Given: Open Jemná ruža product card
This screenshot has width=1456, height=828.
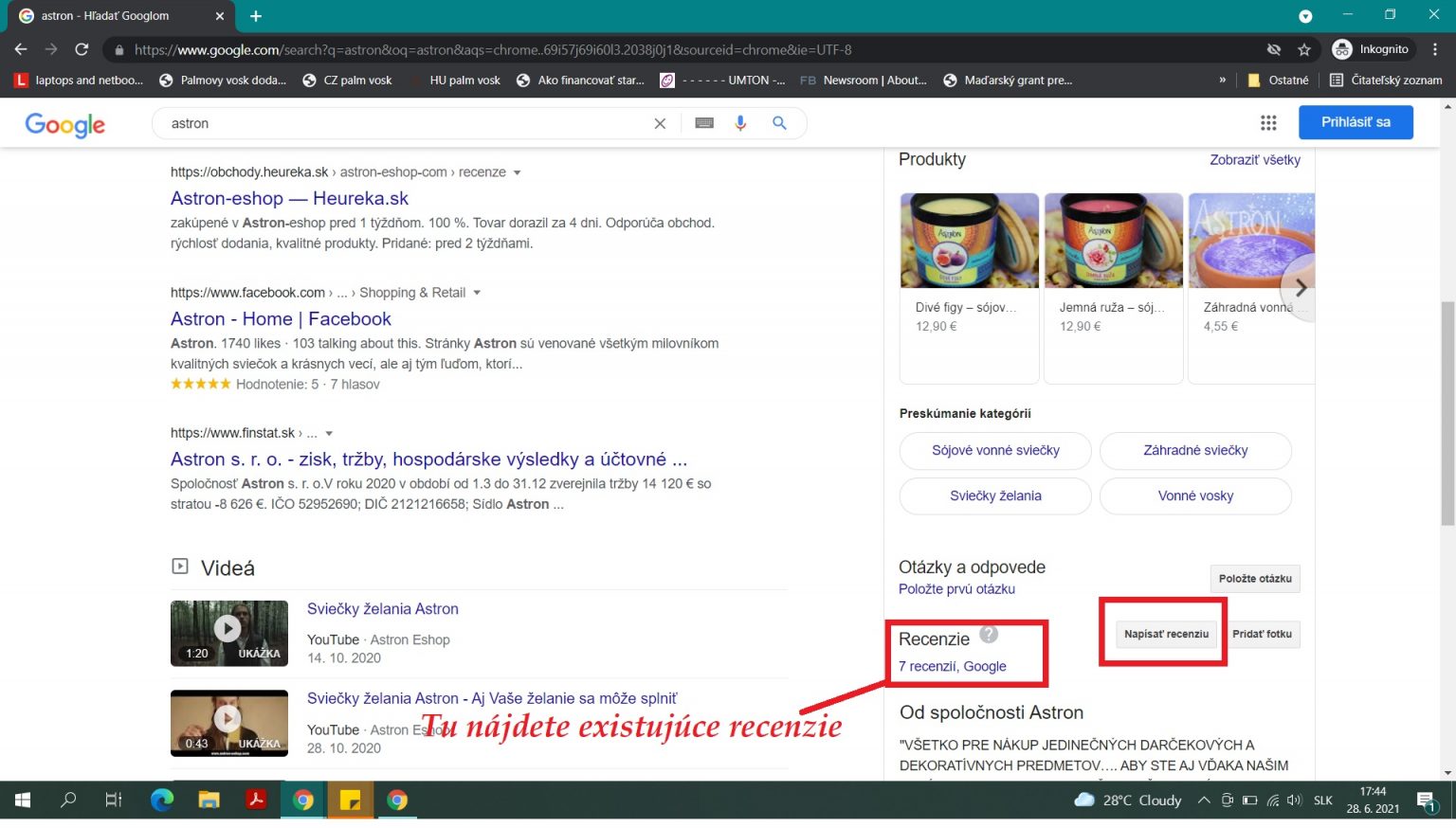Looking at the screenshot, I should [x=1113, y=288].
